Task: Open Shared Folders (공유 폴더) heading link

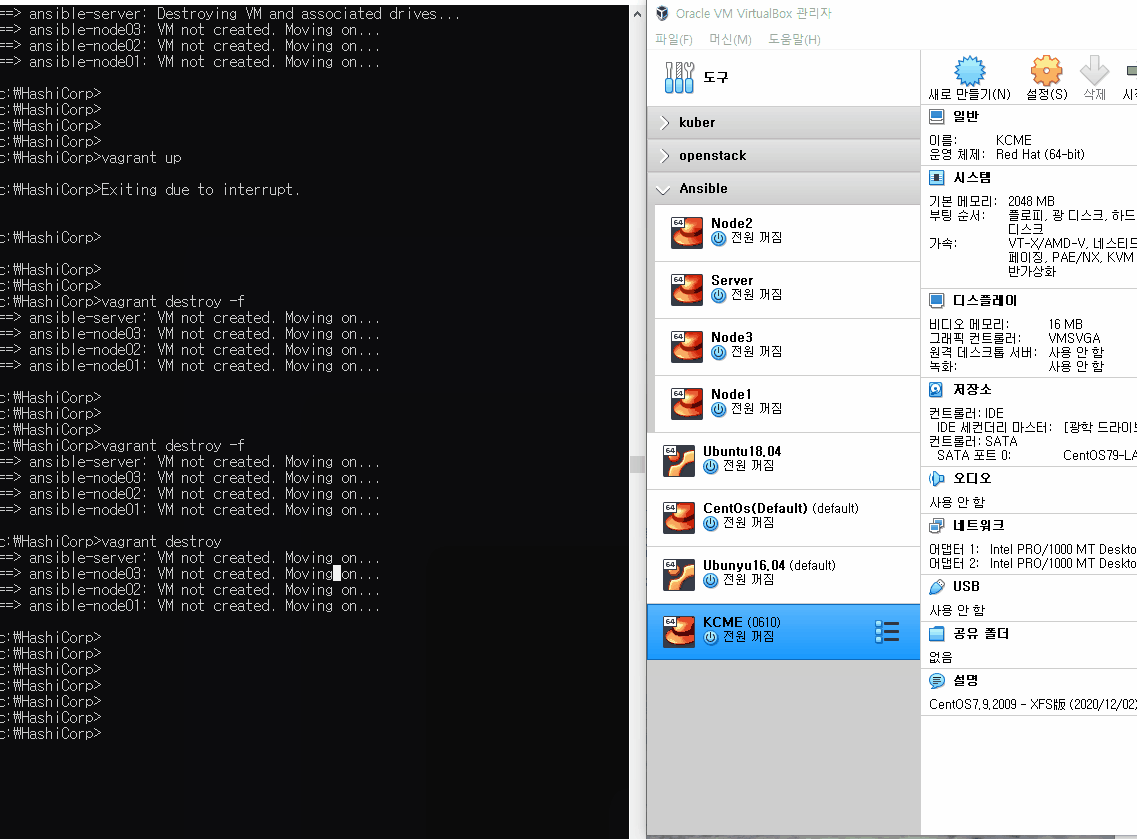Action: tap(980, 634)
